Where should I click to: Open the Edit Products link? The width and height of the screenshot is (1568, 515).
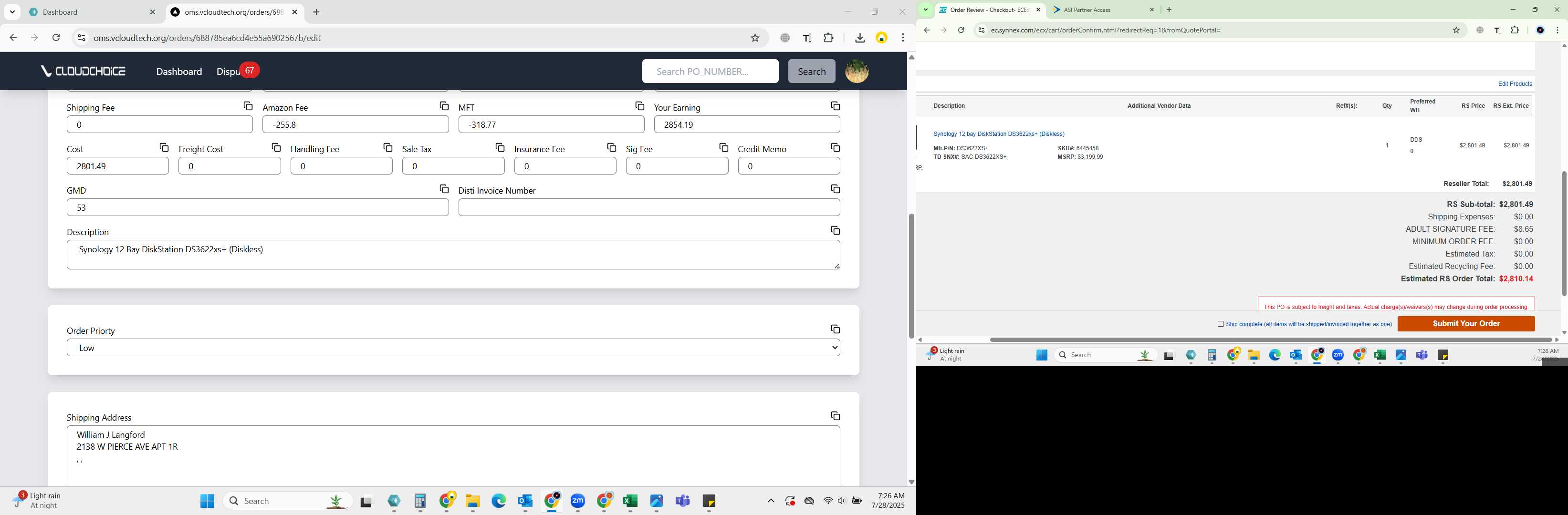1515,84
